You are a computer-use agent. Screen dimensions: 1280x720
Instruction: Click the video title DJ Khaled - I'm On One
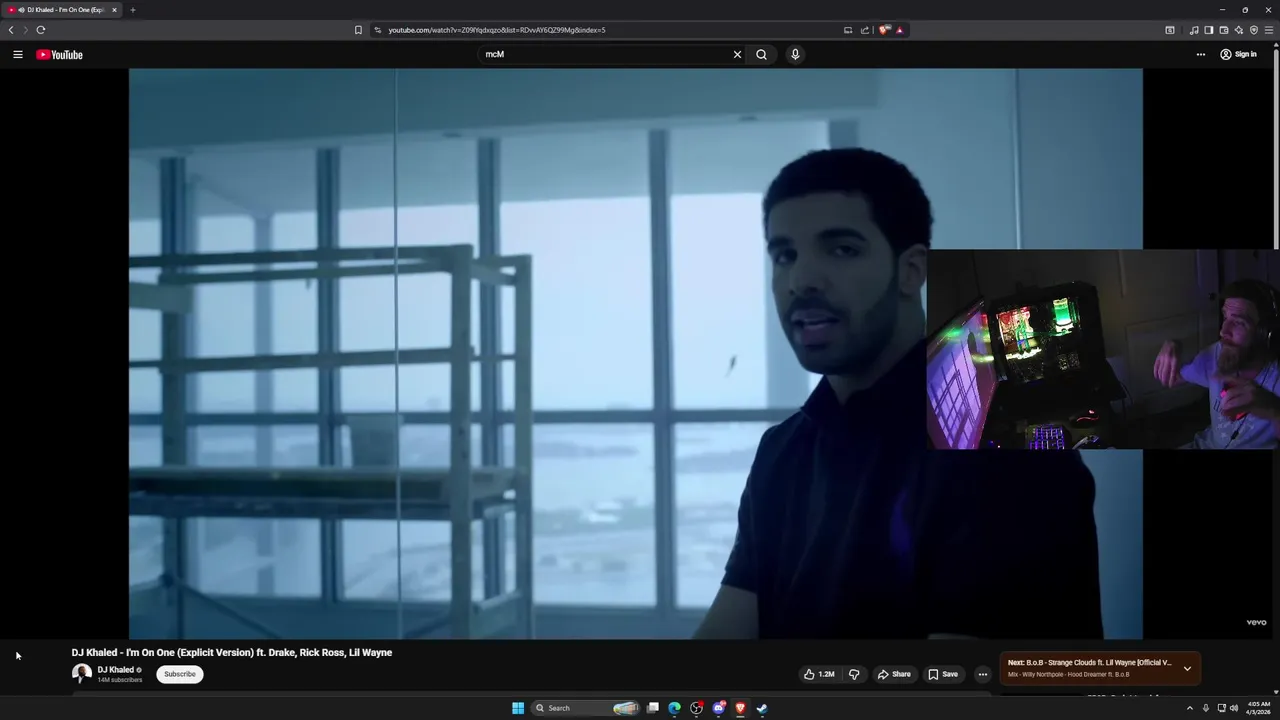[232, 652]
